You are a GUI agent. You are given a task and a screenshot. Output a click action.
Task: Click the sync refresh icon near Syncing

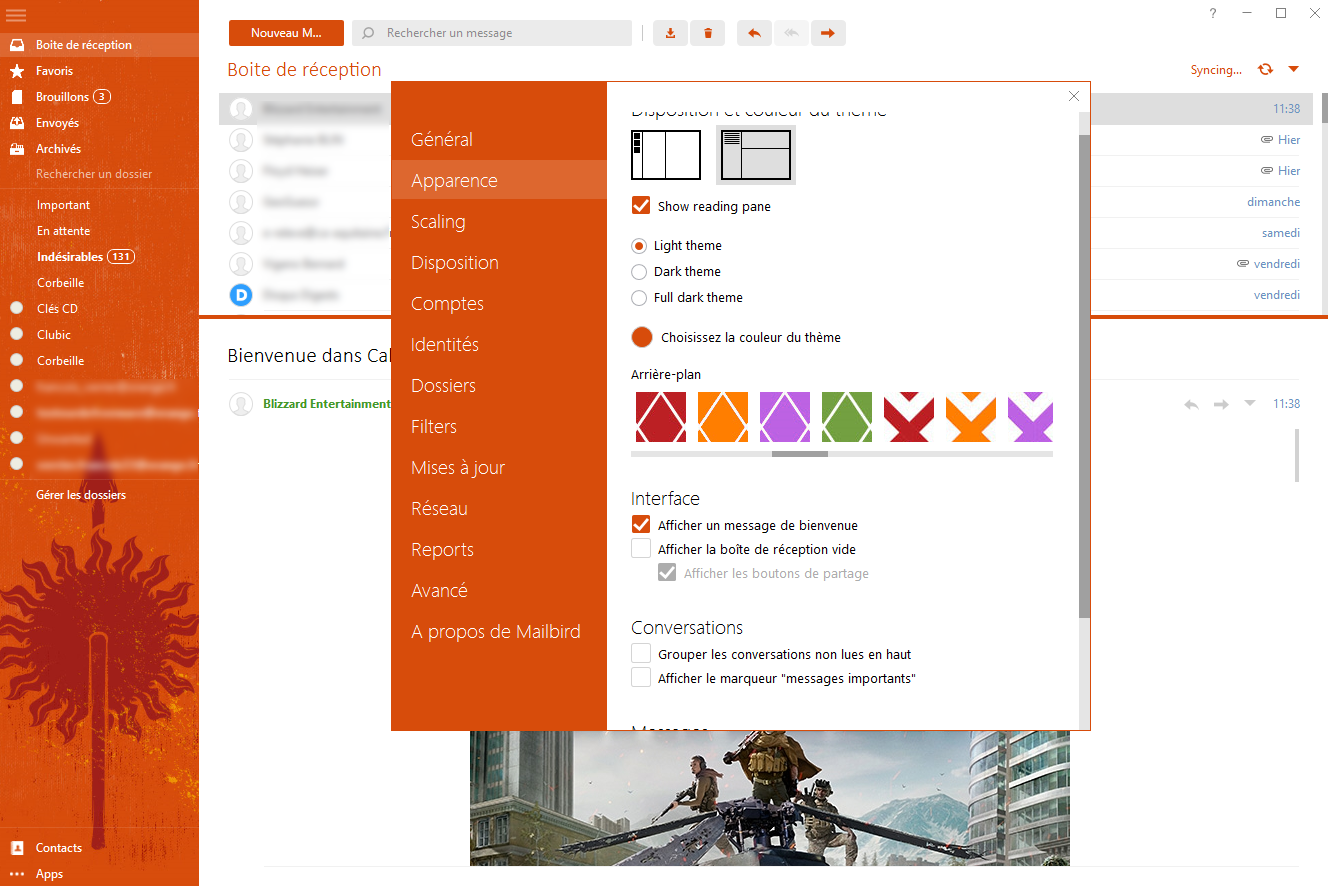(x=1266, y=69)
